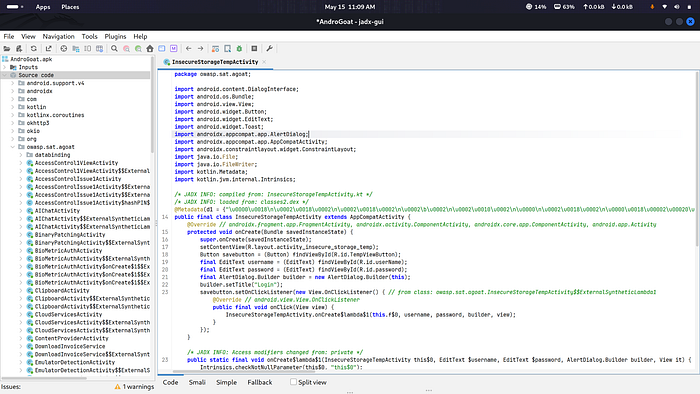700x394 pixels.
Task: Expand the databinding folder
Action: [x=21, y=155]
